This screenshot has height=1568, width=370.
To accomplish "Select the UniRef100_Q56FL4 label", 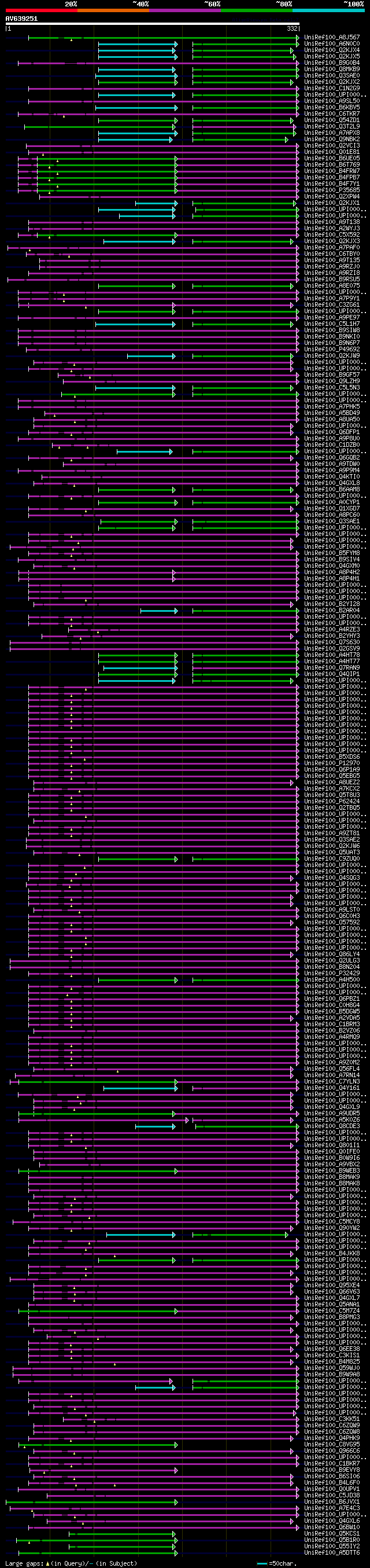I will point(332,1069).
